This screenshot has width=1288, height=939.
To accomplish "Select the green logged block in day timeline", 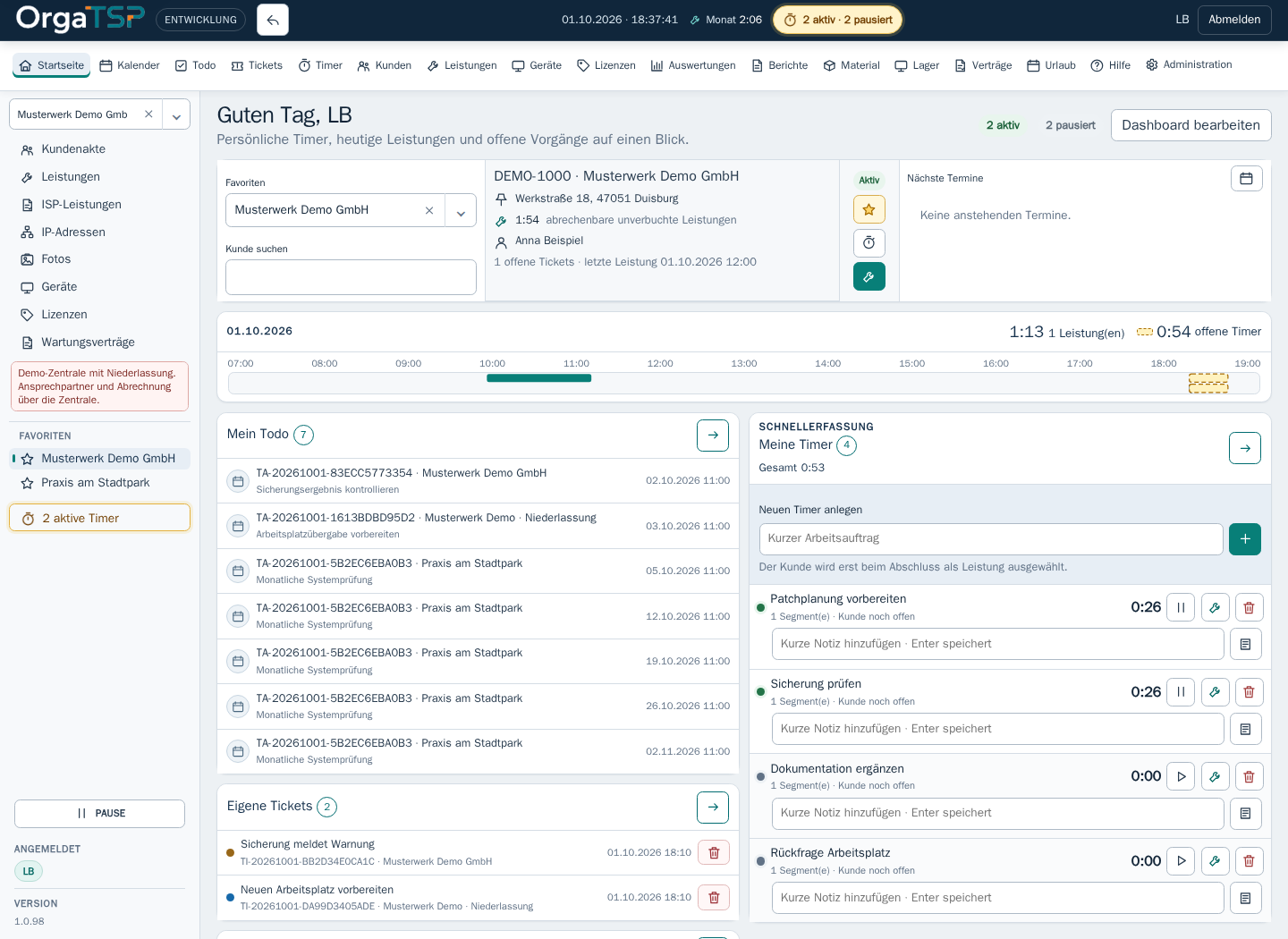I will coord(539,378).
